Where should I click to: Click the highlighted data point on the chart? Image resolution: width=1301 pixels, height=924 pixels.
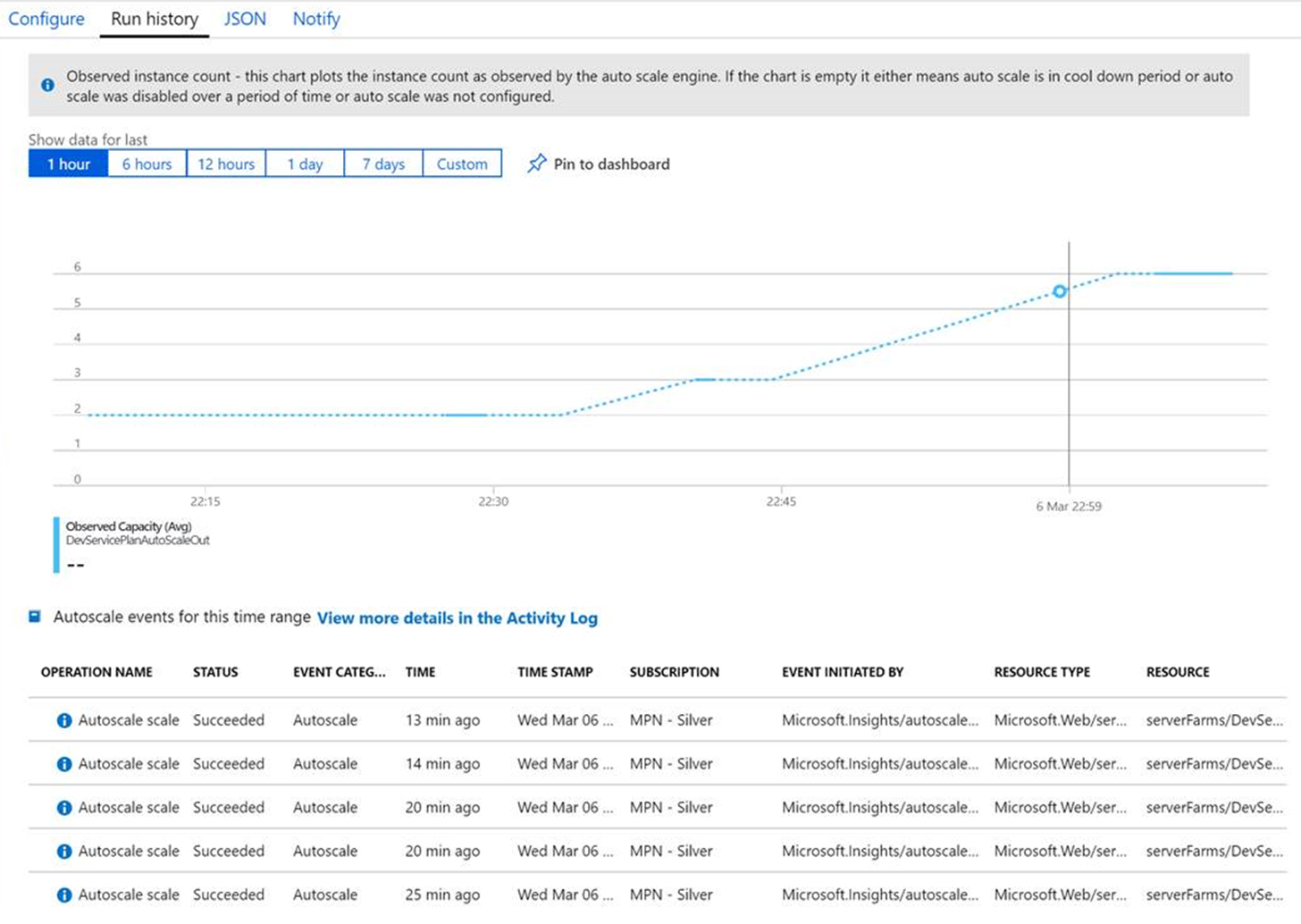coord(1059,291)
